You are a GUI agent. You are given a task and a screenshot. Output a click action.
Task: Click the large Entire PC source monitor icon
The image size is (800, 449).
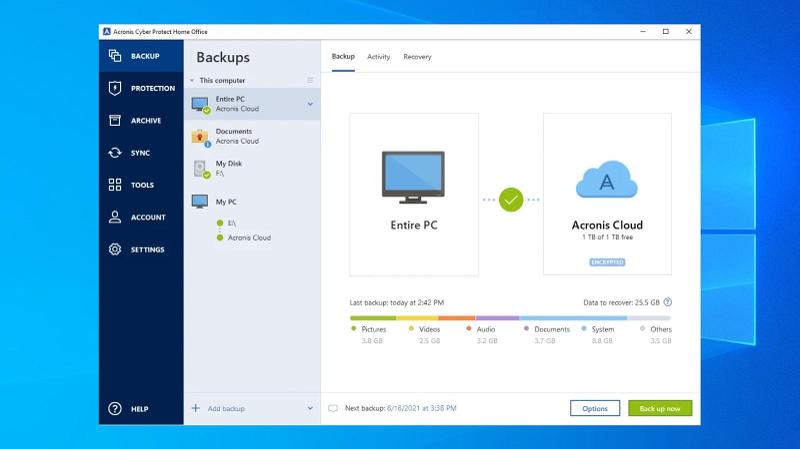coord(413,177)
